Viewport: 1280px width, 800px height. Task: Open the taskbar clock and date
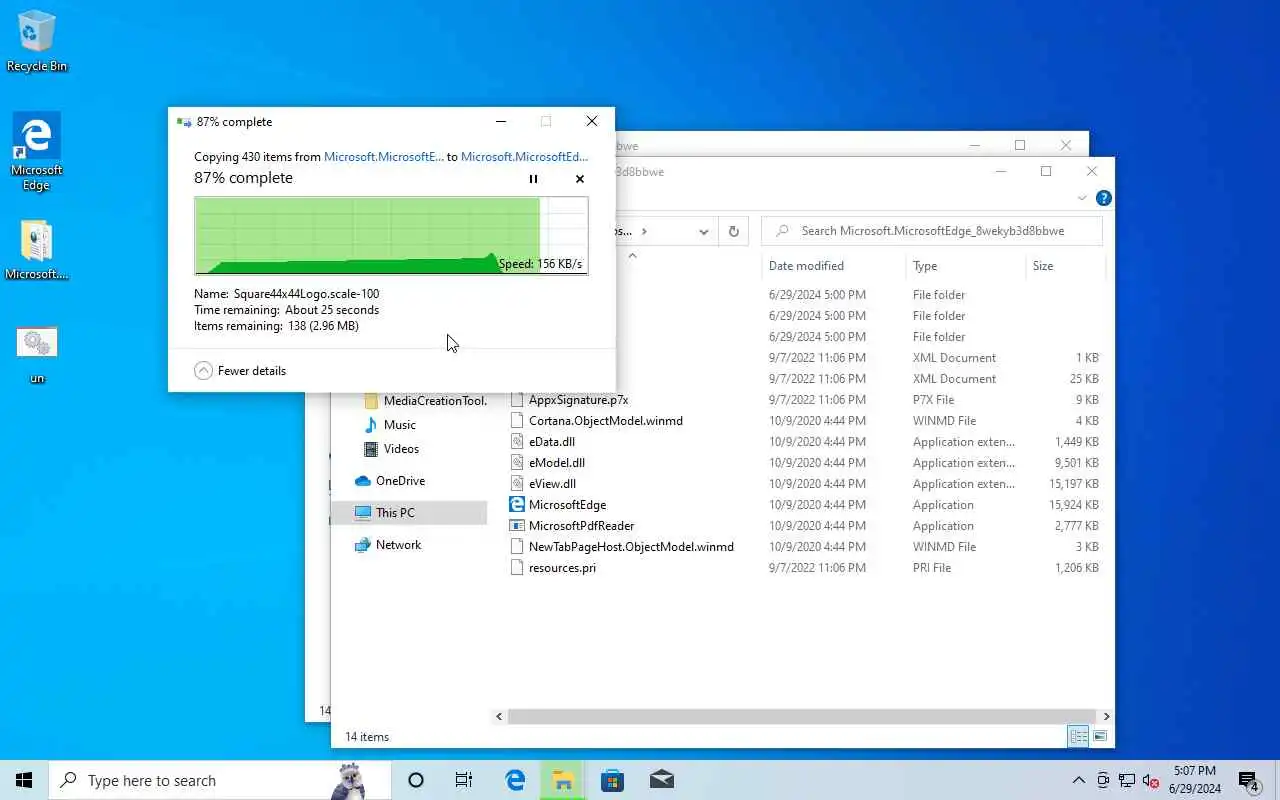pos(1194,780)
